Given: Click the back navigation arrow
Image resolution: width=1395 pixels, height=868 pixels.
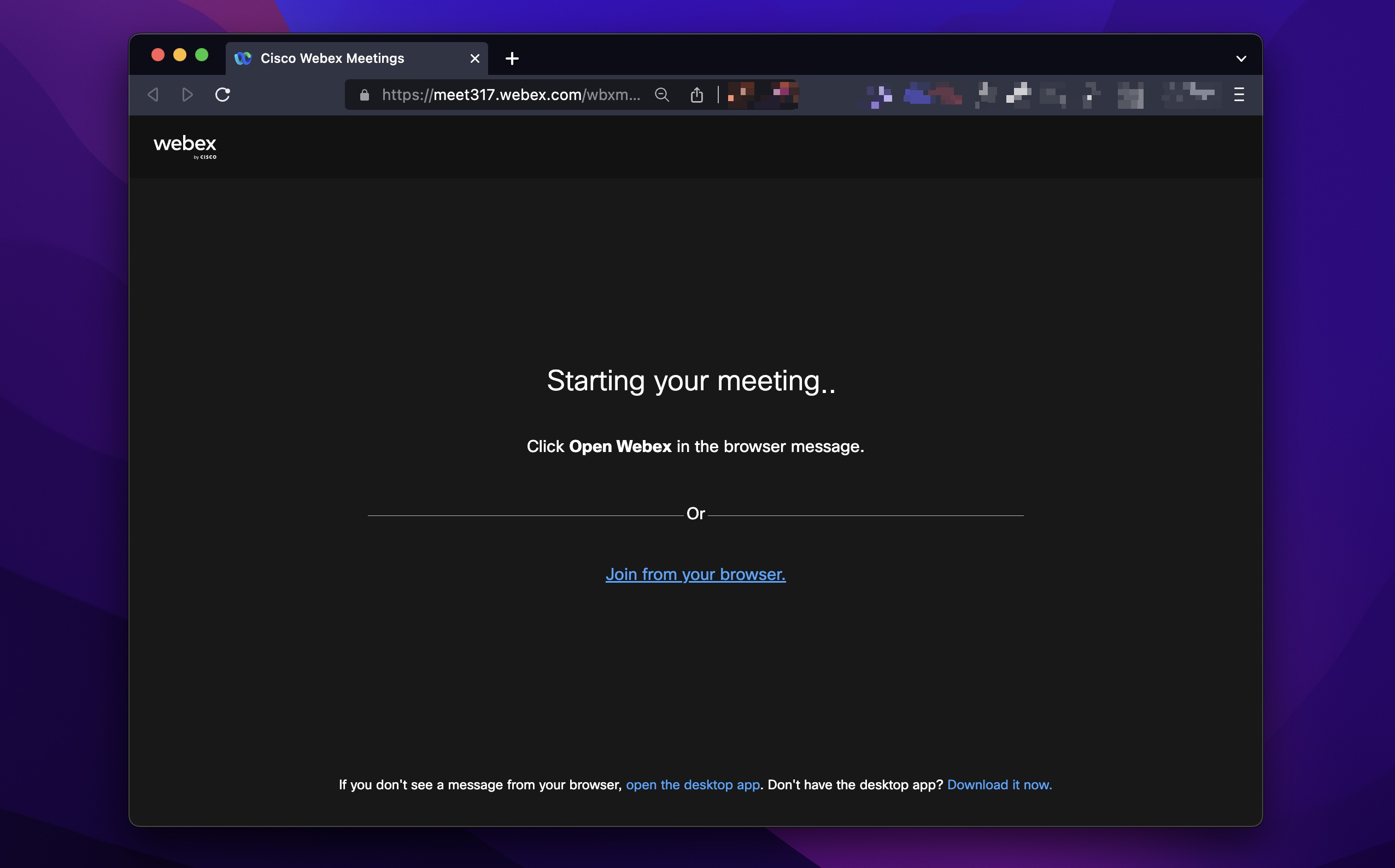Looking at the screenshot, I should (x=153, y=95).
